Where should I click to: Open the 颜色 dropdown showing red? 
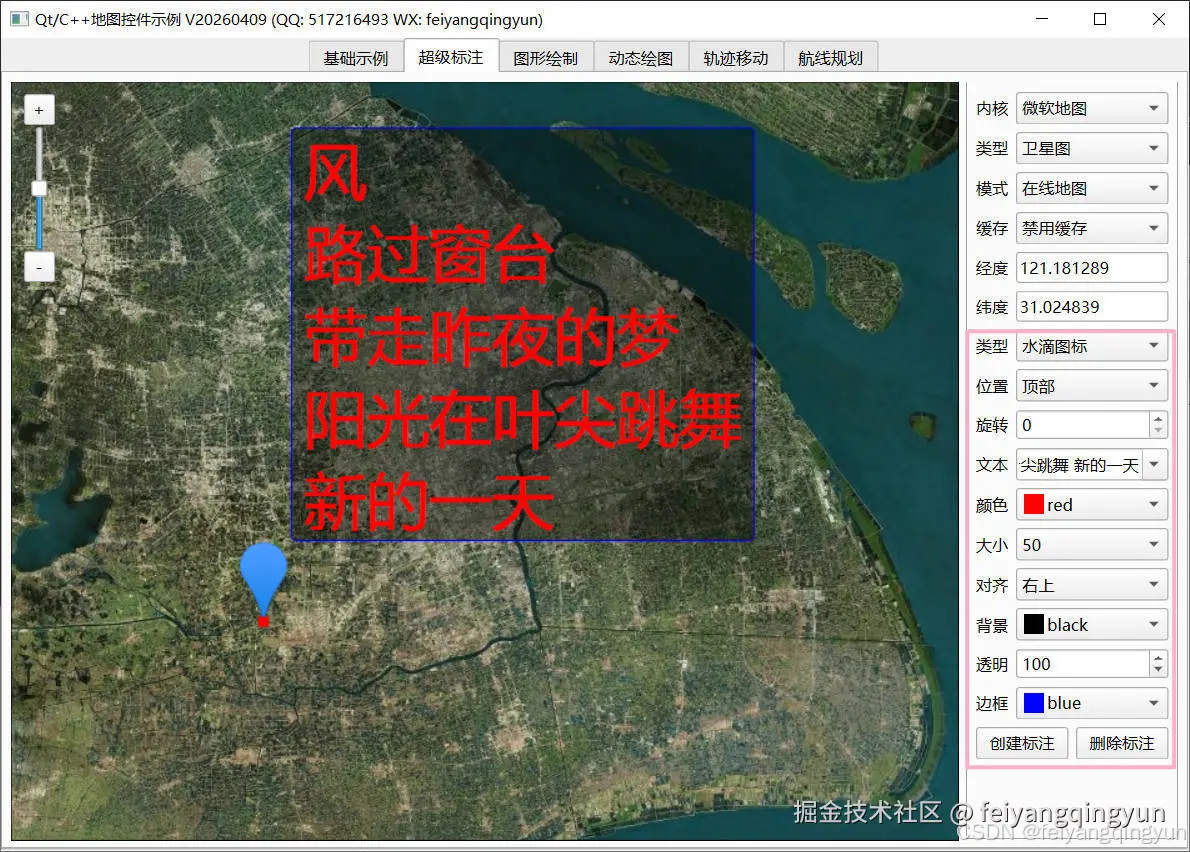coord(1091,505)
